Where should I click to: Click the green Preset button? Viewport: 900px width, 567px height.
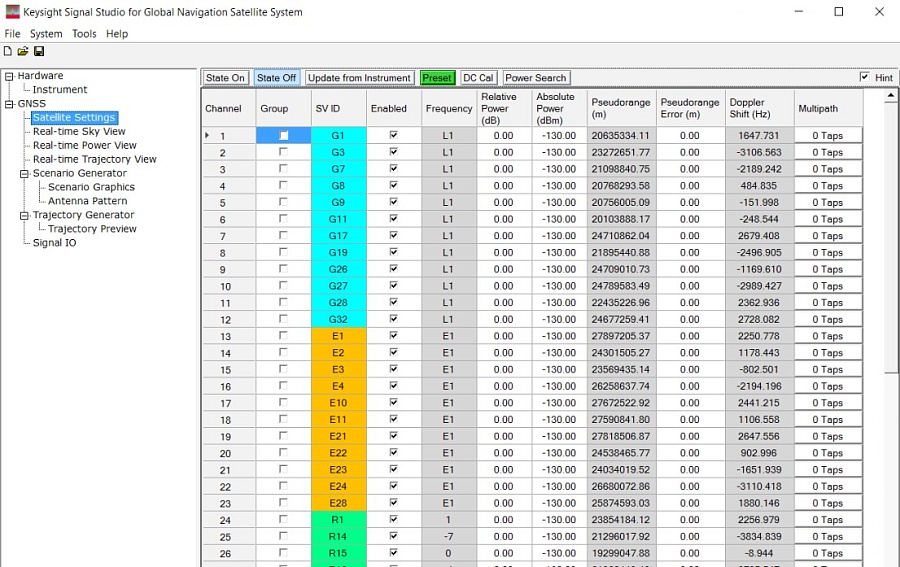[x=437, y=78]
